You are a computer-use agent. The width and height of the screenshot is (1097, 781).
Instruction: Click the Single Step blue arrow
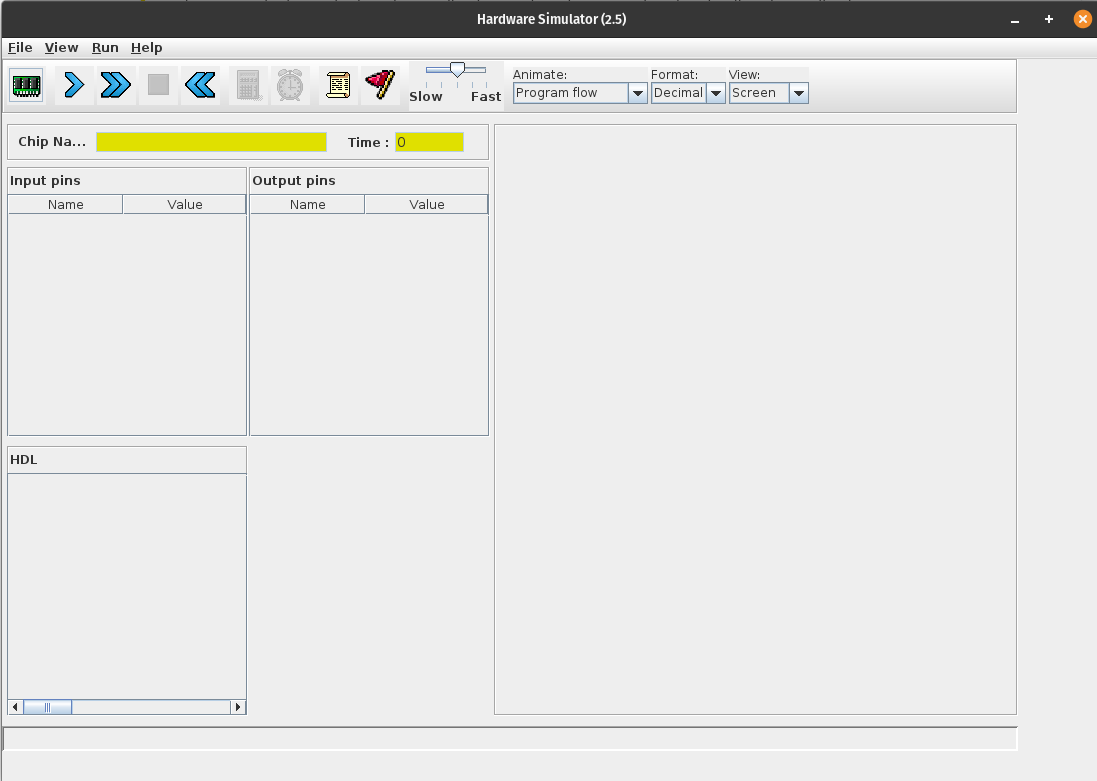click(74, 85)
